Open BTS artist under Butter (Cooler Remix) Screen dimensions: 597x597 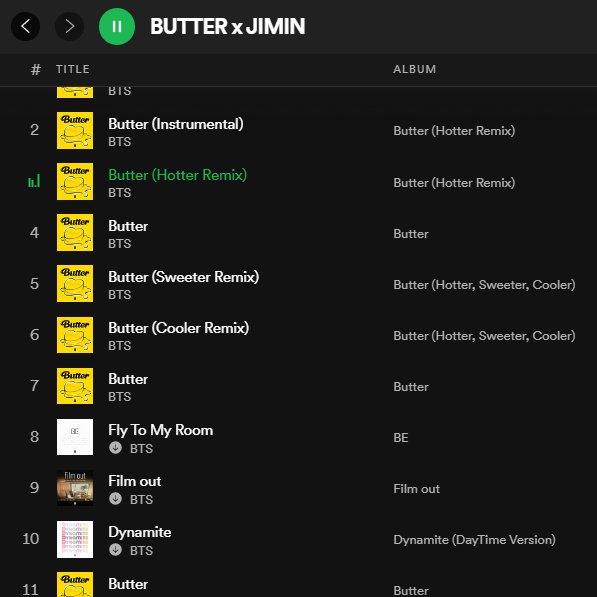pyautogui.click(x=120, y=346)
